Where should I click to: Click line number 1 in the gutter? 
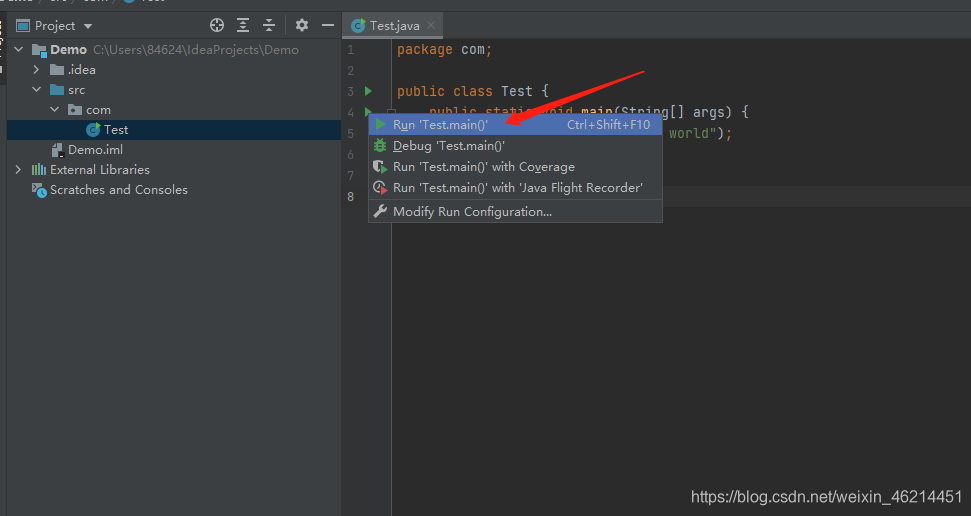pos(351,50)
